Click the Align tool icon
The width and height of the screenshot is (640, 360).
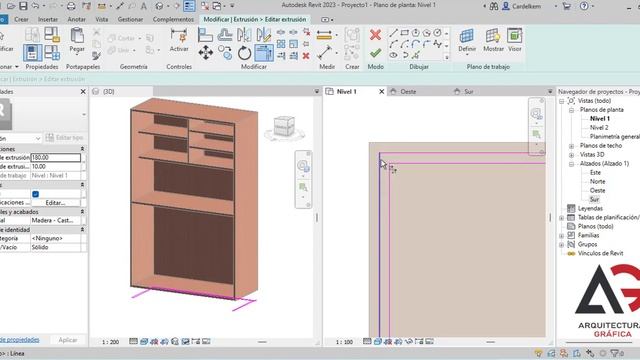coord(205,35)
